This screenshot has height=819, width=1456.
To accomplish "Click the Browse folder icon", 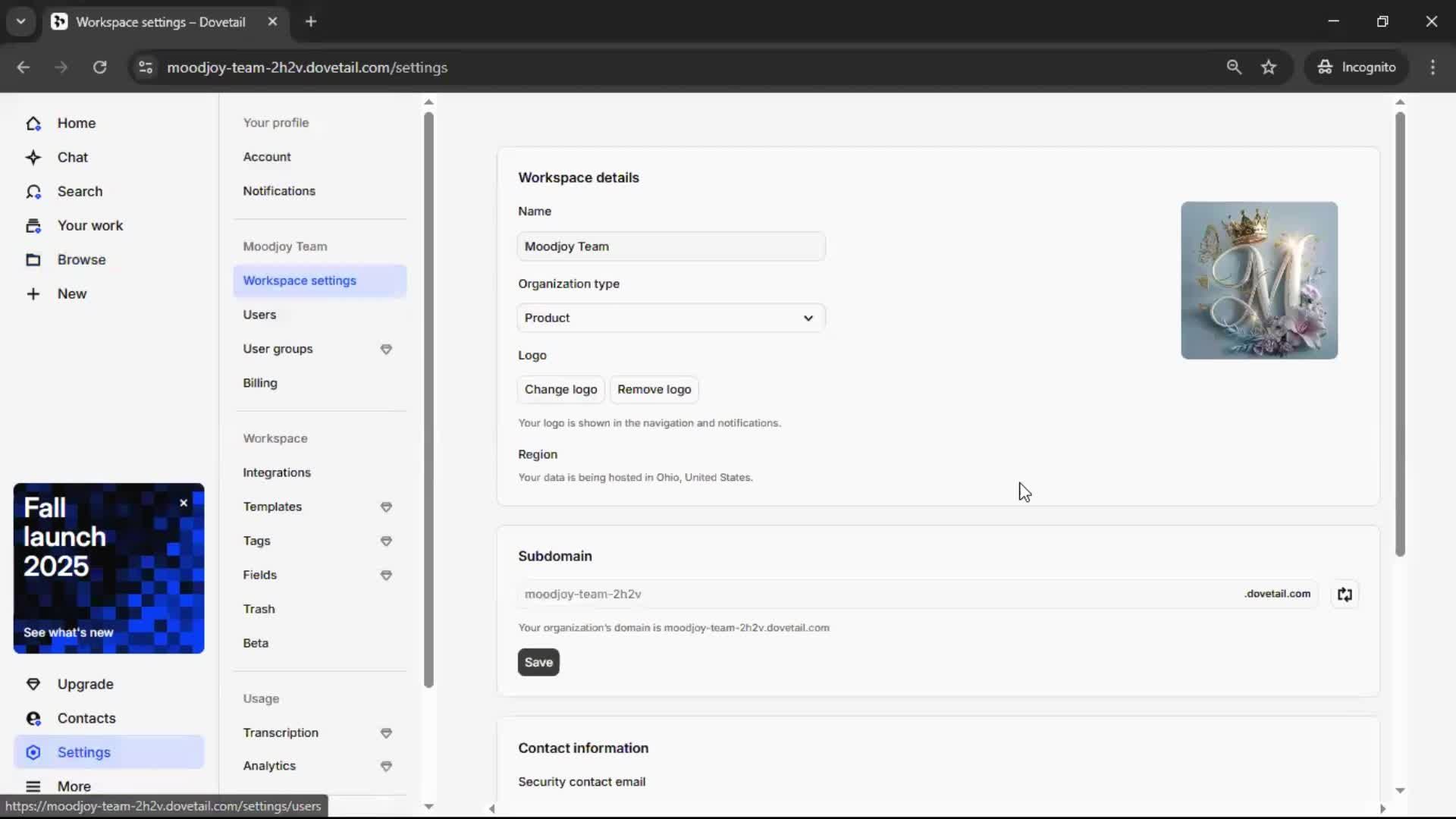I will click(33, 259).
